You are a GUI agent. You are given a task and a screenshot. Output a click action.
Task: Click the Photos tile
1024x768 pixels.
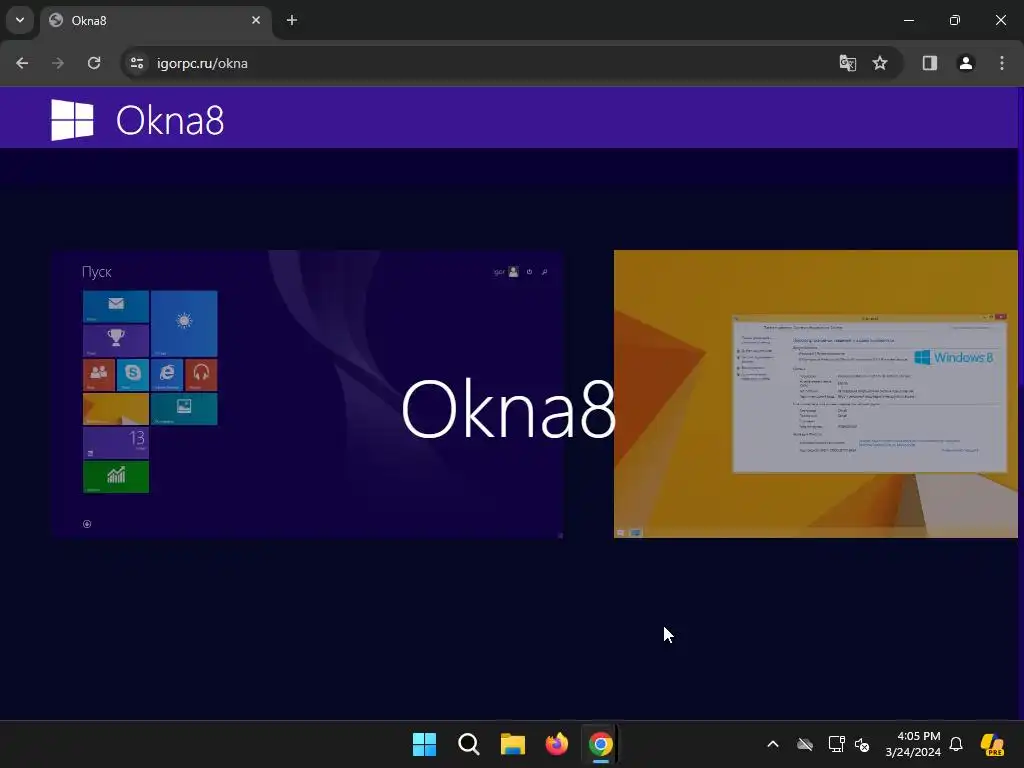pyautogui.click(x=184, y=409)
